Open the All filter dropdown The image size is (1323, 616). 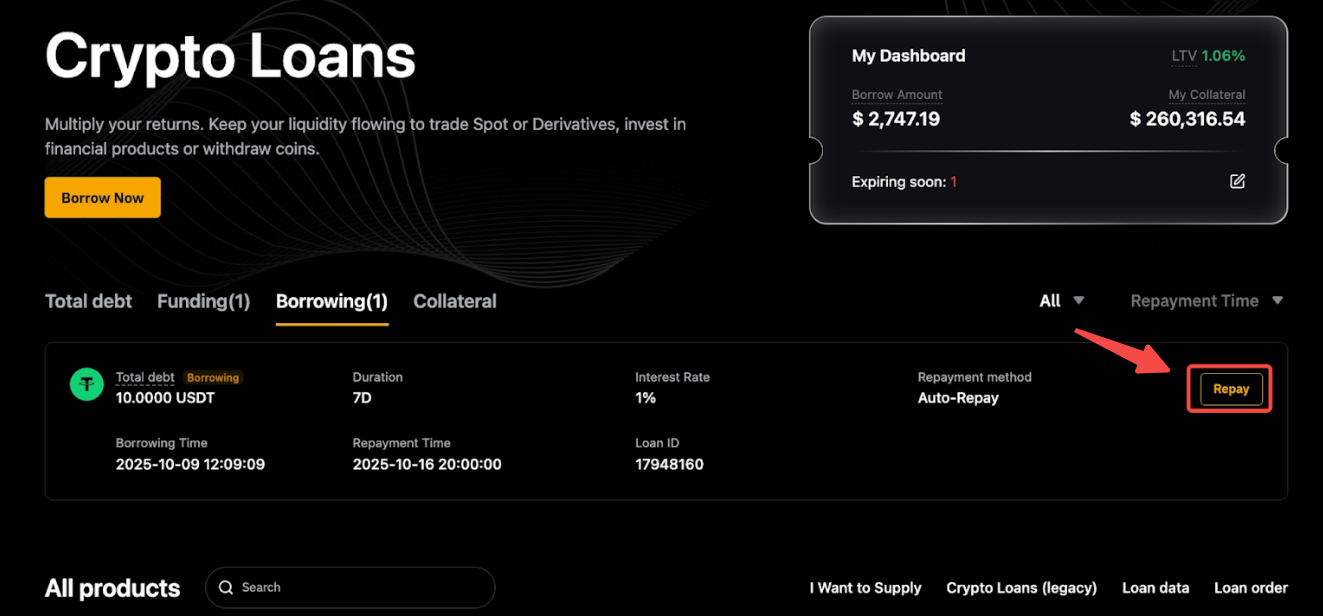point(1061,301)
